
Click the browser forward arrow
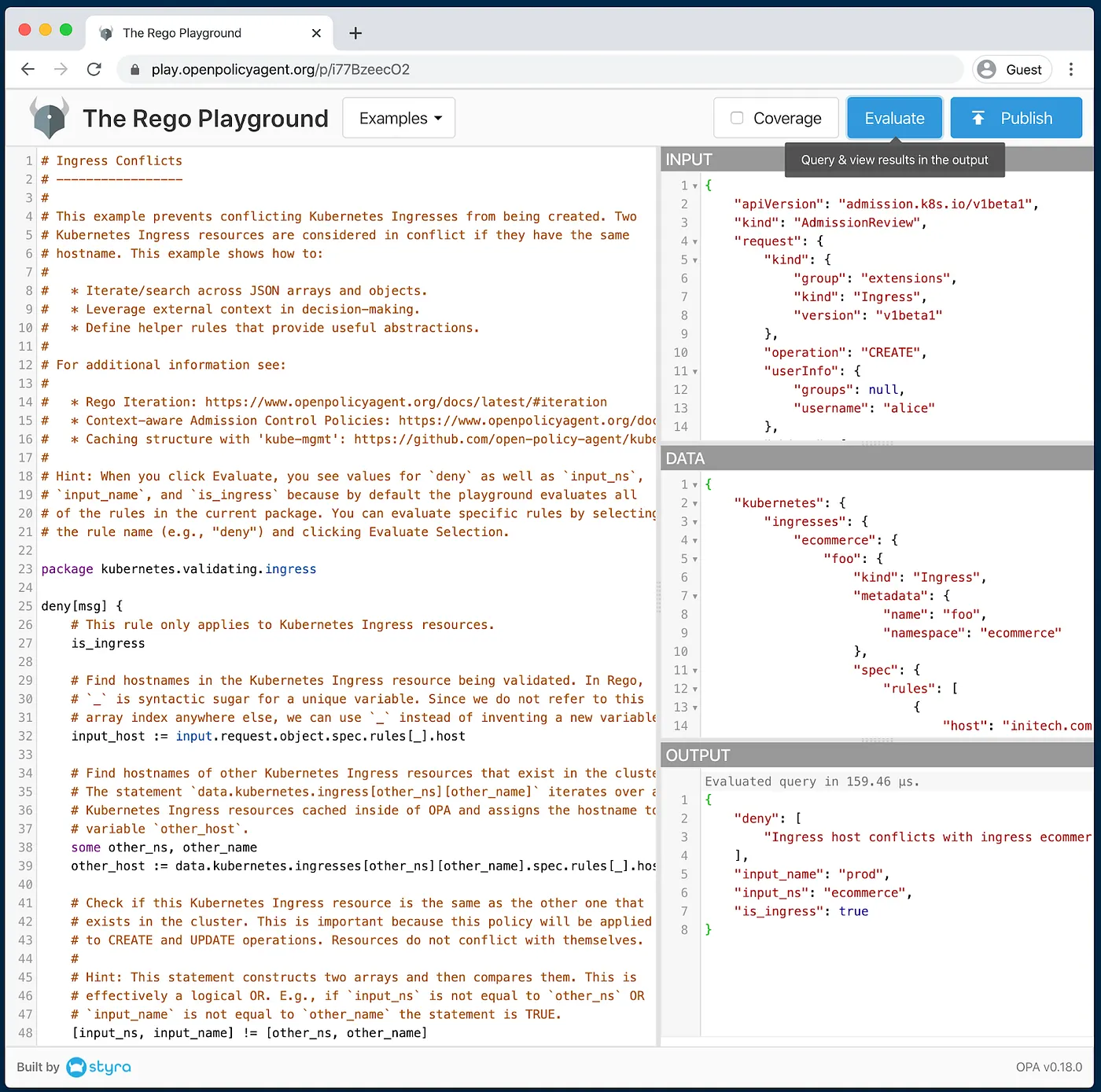pos(61,69)
